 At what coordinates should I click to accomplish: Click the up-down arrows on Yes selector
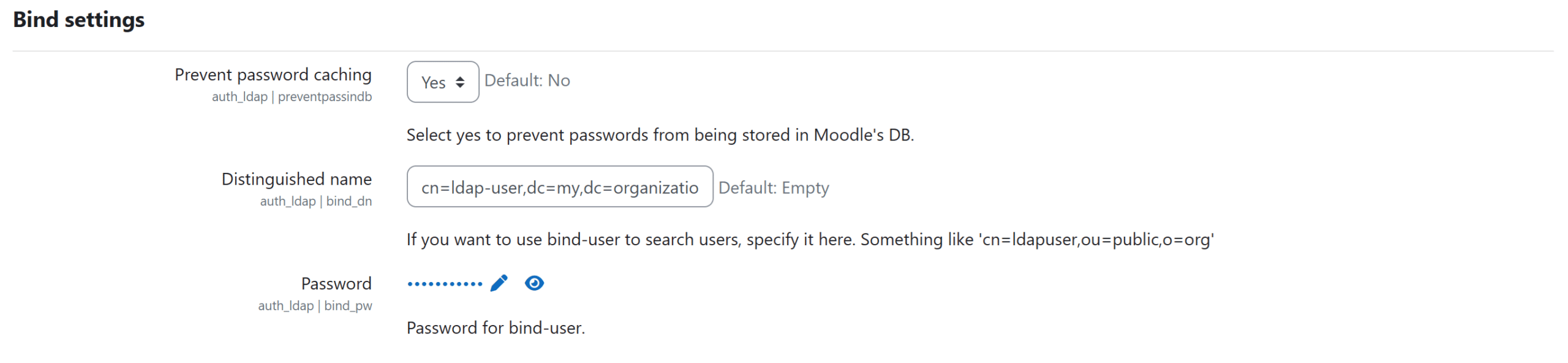(460, 82)
